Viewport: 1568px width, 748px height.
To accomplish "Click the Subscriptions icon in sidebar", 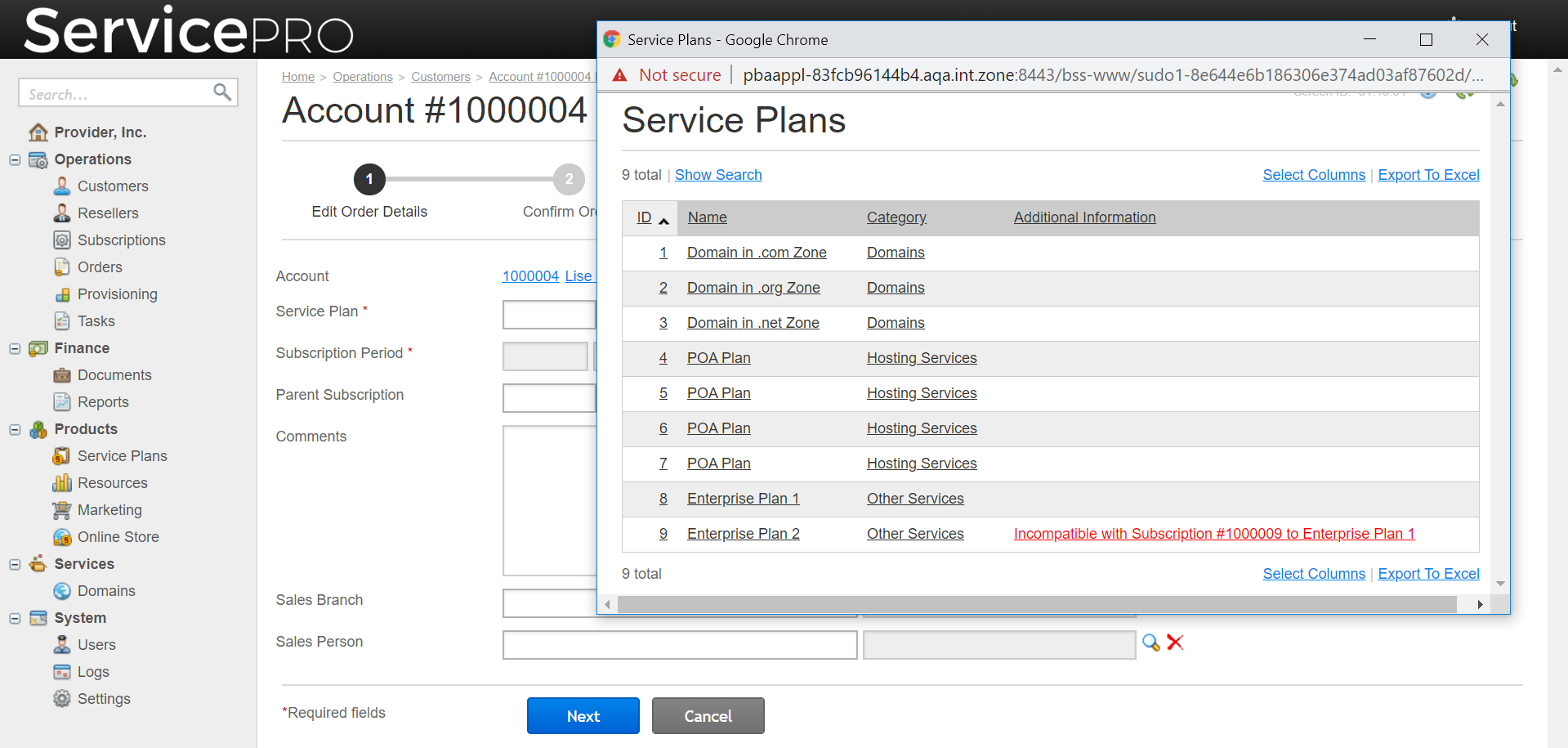I will point(62,240).
